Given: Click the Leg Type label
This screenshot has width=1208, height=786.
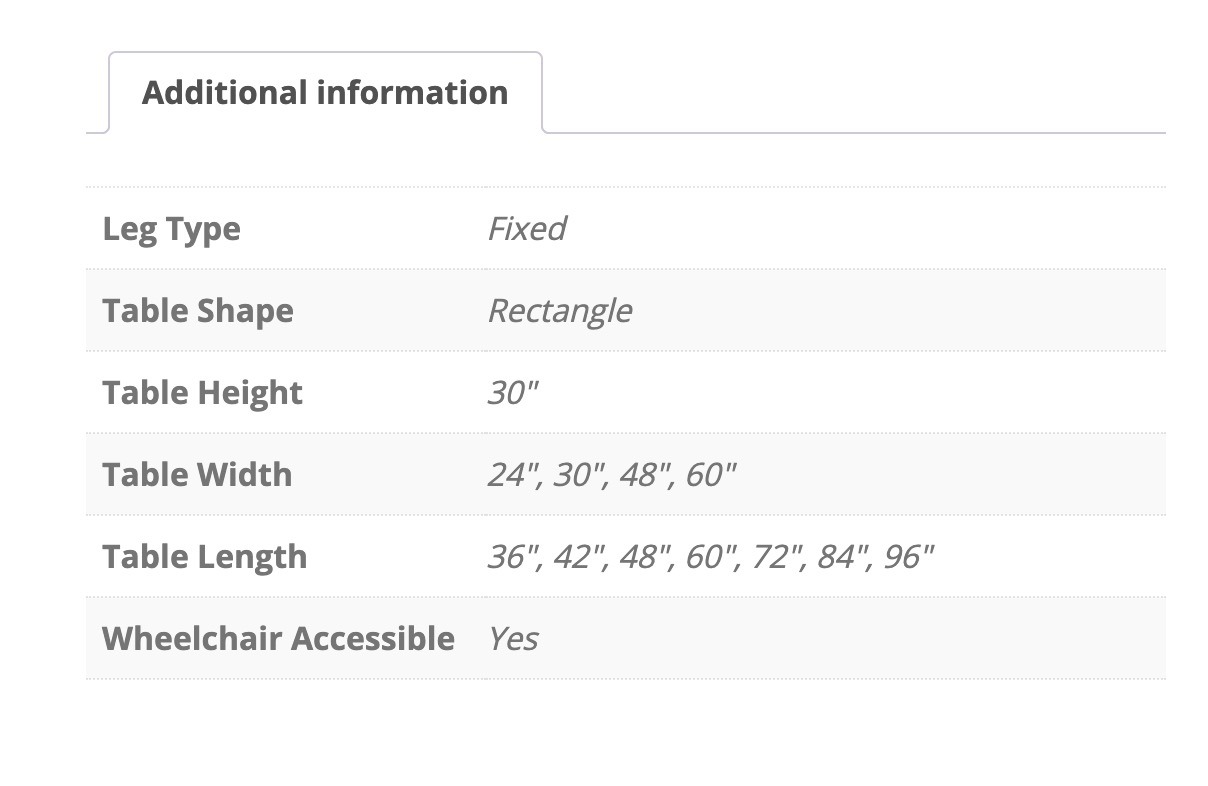Looking at the screenshot, I should tap(171, 229).
